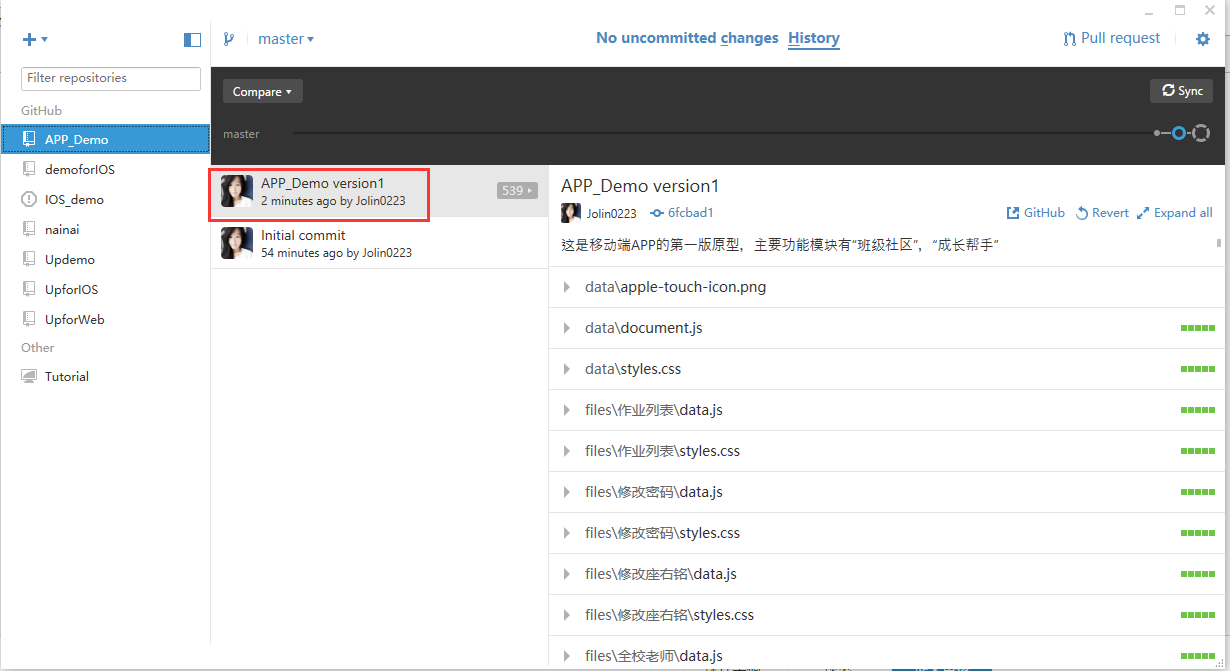
Task: Expand data\document.js diff
Action: pos(567,328)
